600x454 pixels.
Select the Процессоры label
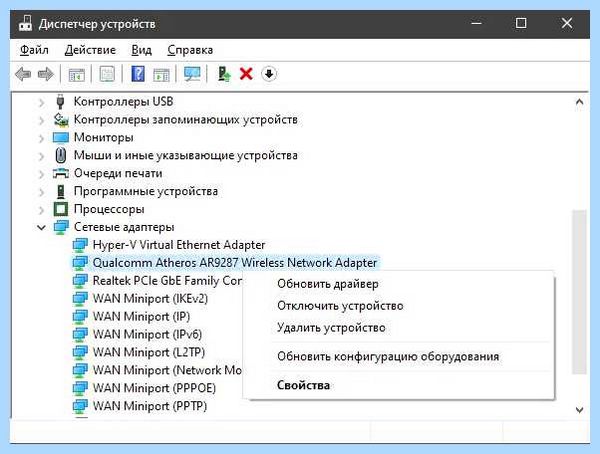(x=109, y=209)
